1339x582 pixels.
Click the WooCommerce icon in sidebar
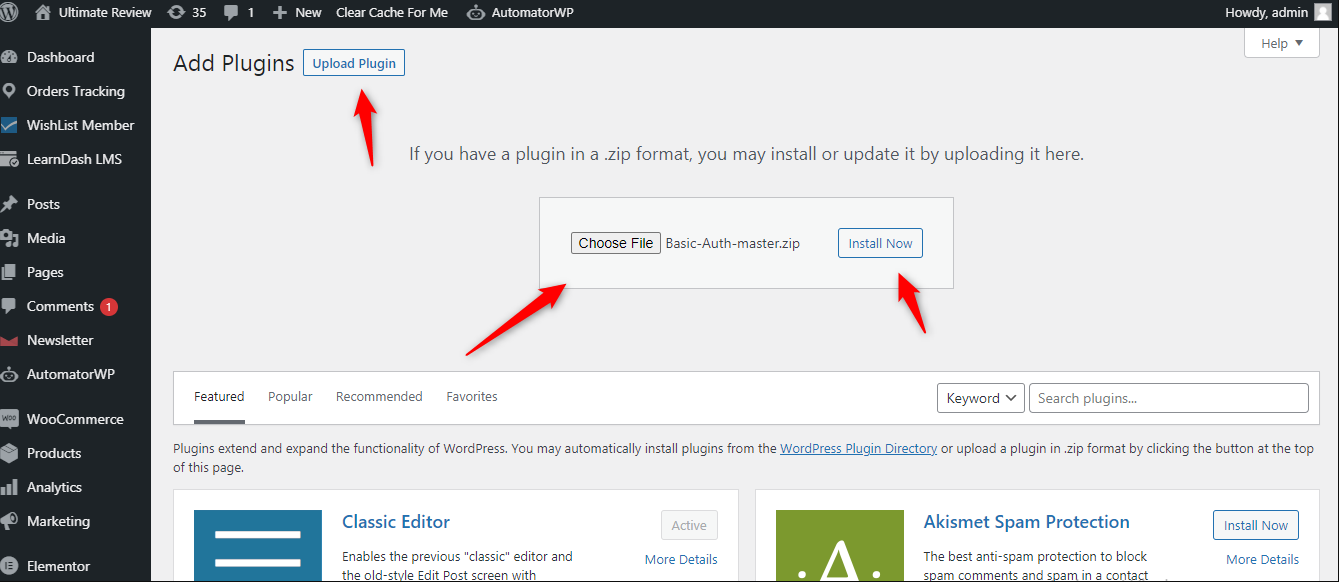pos(10,419)
